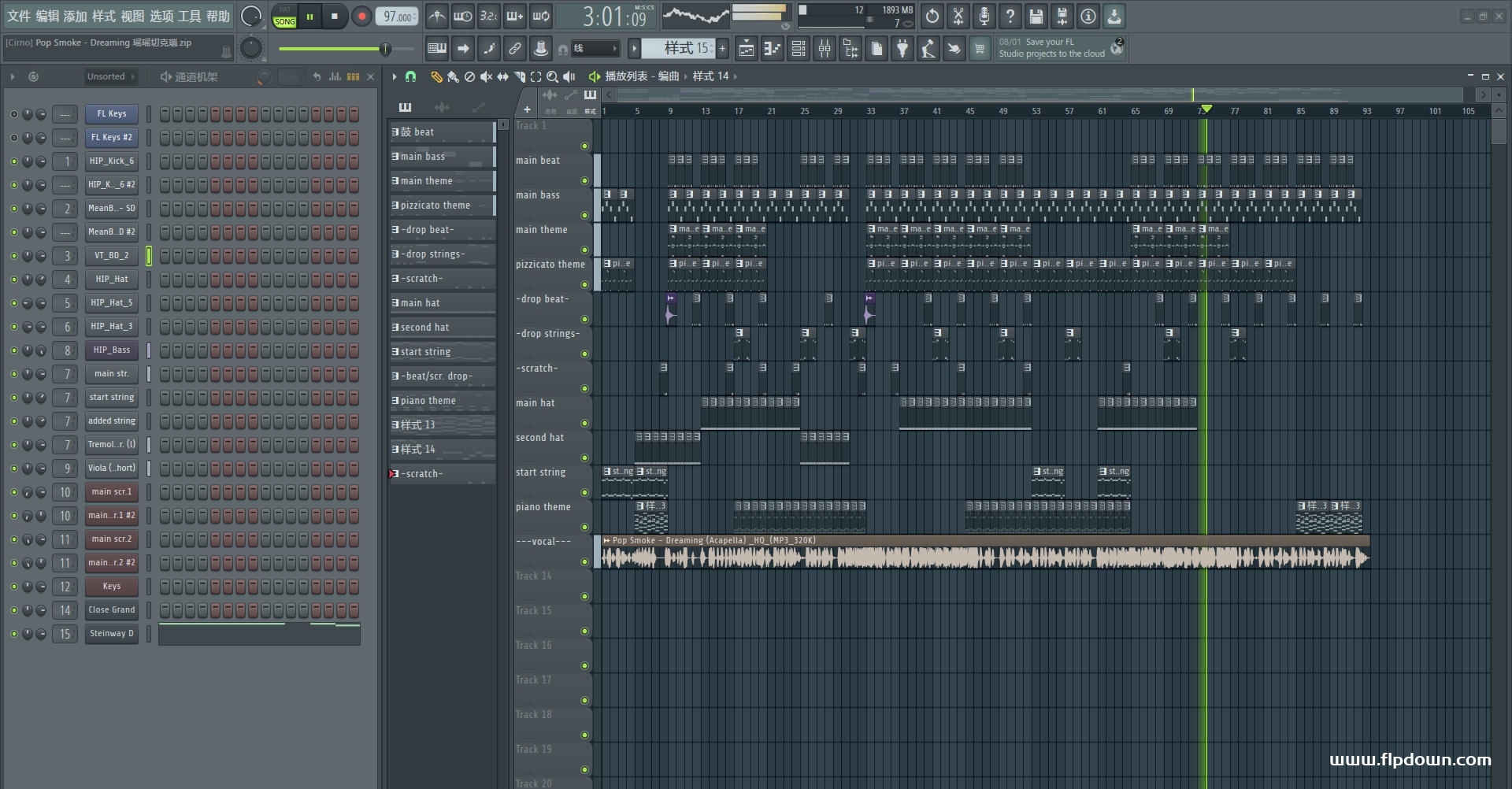Screen dimensions: 1512x789
Task: Select the pencil draw tool in playlist
Action: (436, 76)
